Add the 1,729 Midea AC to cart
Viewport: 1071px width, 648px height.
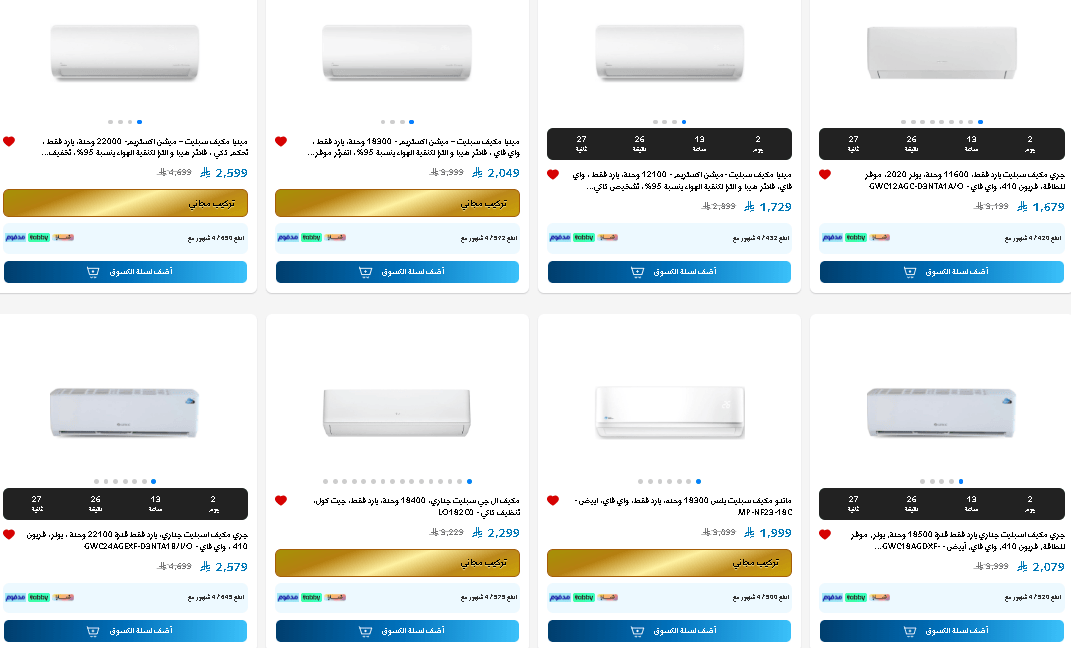669,272
